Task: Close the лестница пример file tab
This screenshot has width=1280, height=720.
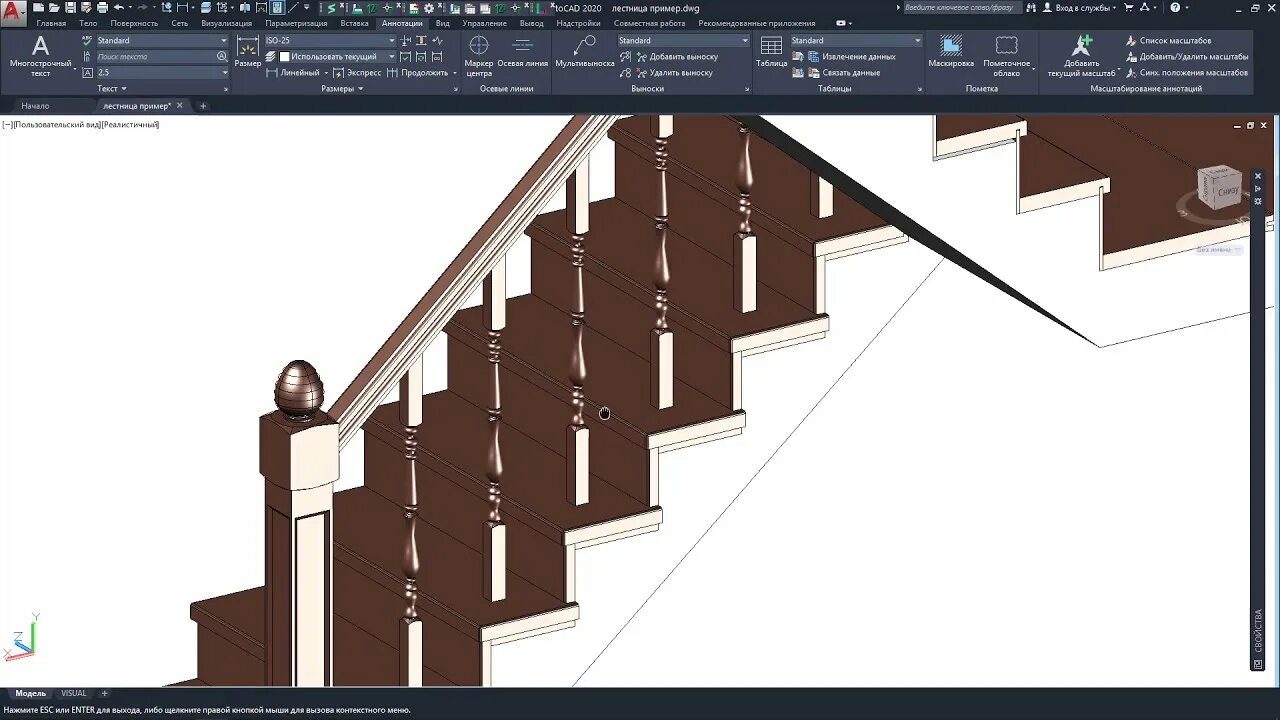Action: coord(180,105)
